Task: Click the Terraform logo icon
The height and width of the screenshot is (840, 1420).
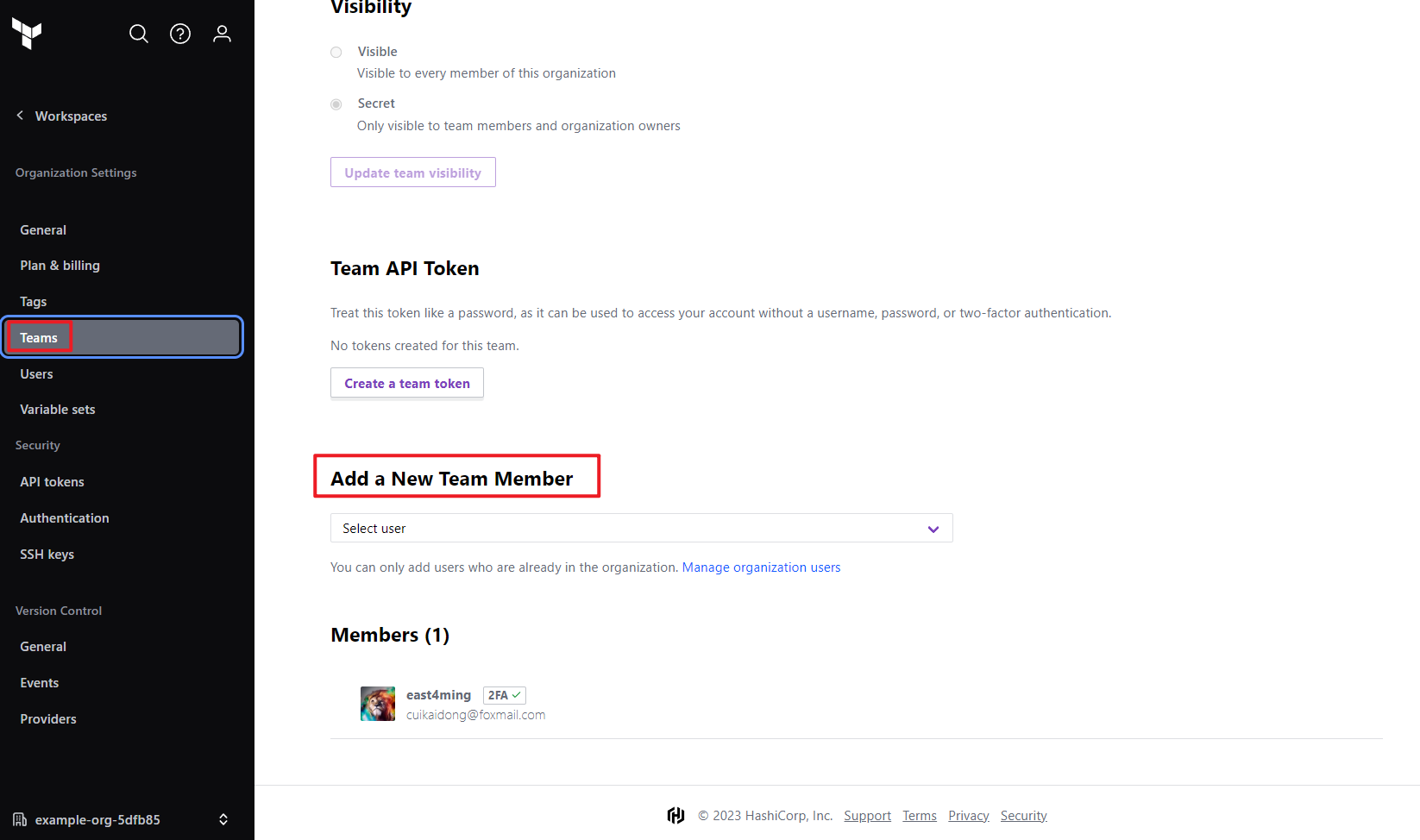Action: tap(27, 34)
